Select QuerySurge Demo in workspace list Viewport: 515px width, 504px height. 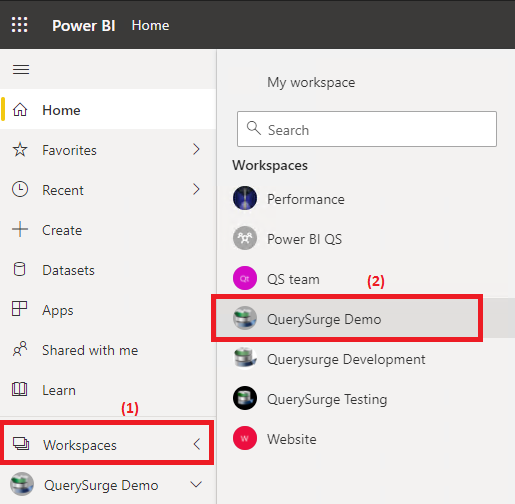[x=365, y=318]
